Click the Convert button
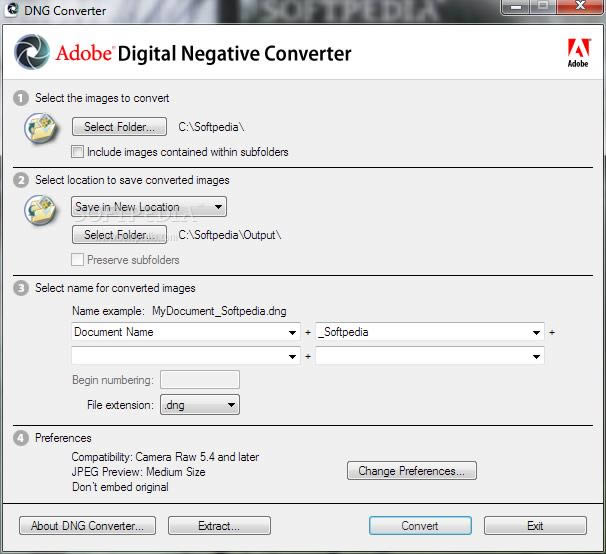Screen dimensions: 606x554 click(420, 526)
